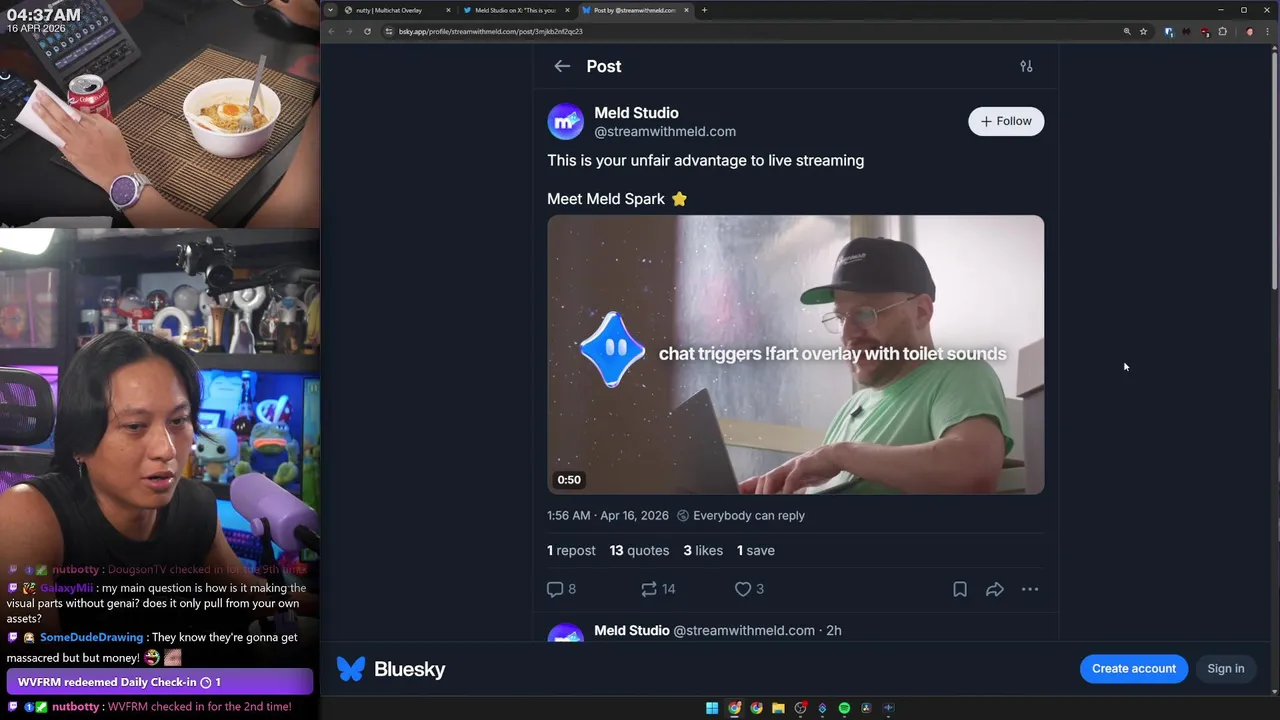This screenshot has height=720, width=1280.
Task: Click the second Chrome taskbar icon
Action: [x=756, y=708]
